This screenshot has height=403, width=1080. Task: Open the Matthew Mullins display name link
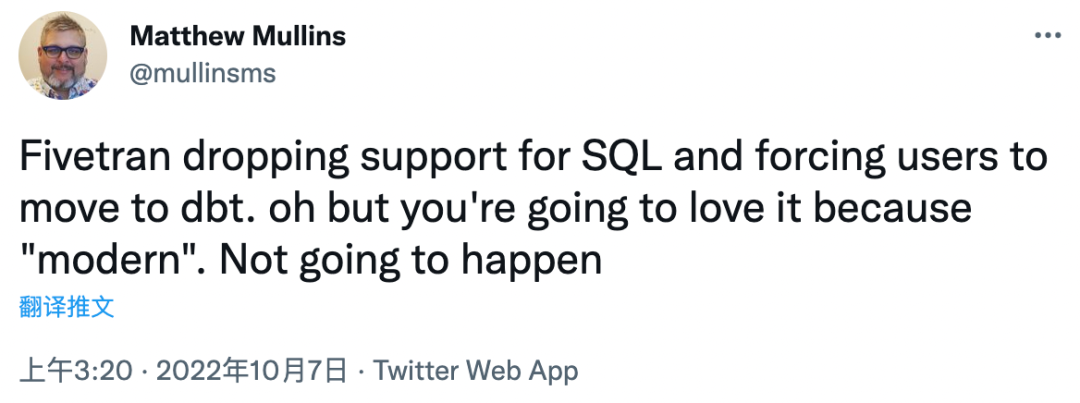pyautogui.click(x=238, y=36)
